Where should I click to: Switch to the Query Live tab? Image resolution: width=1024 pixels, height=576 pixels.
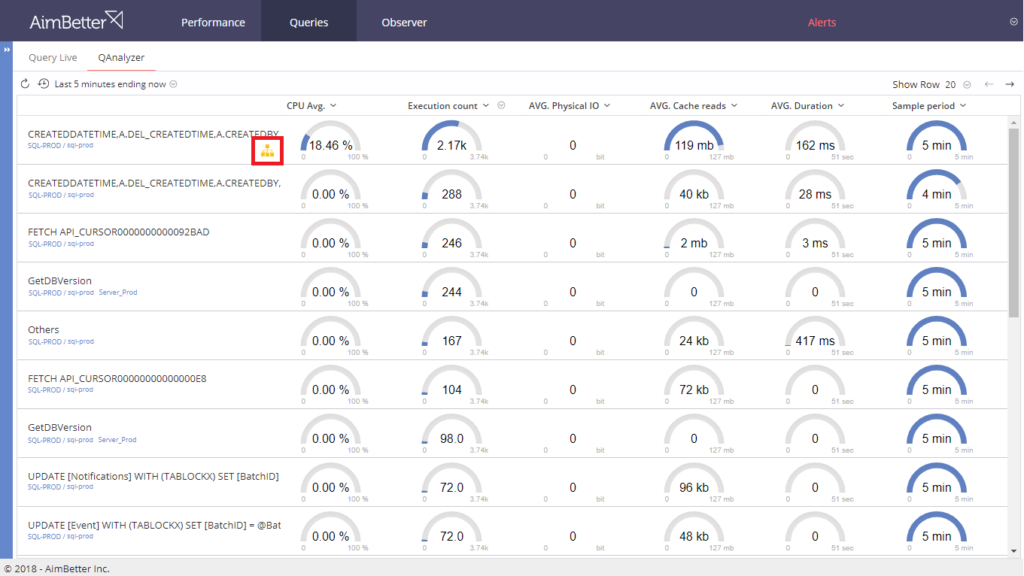point(52,58)
